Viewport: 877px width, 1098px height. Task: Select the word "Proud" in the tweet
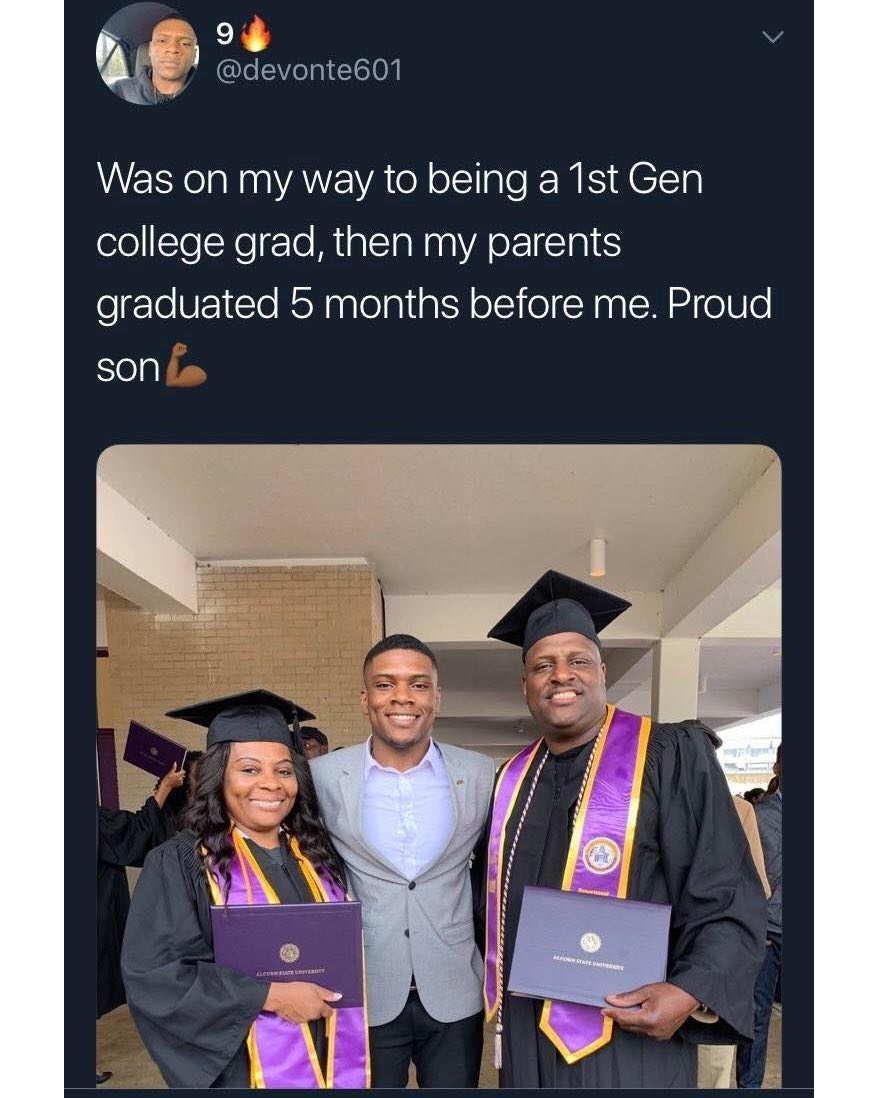pyautogui.click(x=719, y=305)
